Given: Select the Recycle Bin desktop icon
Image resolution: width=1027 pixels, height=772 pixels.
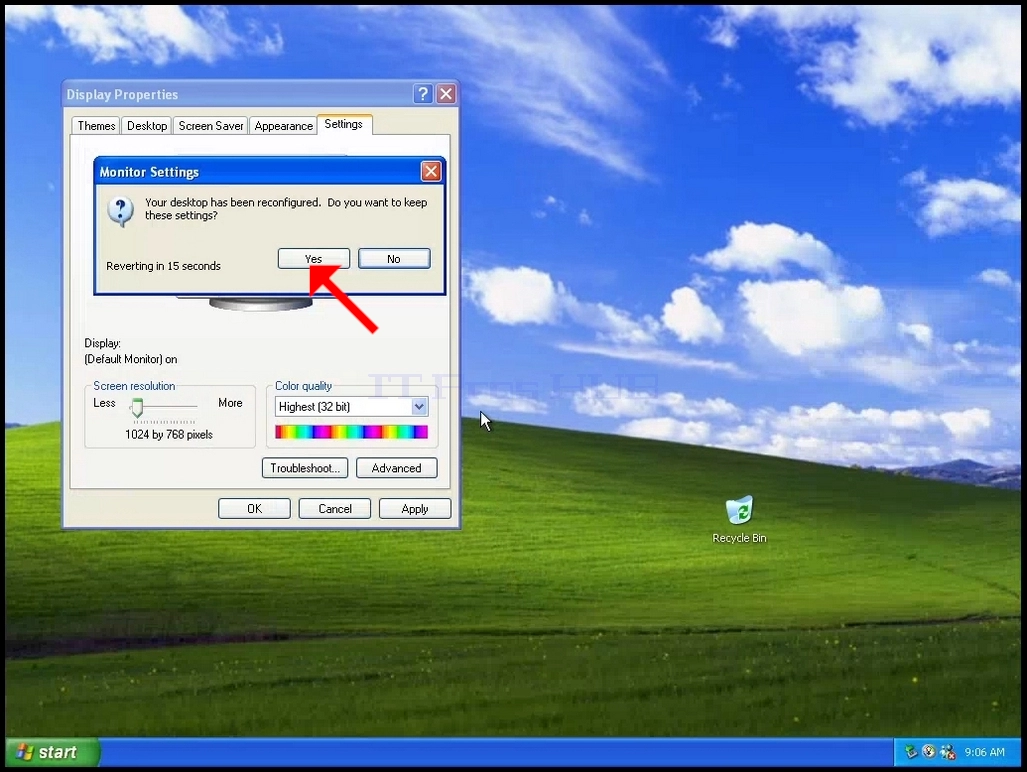Looking at the screenshot, I should [x=739, y=520].
